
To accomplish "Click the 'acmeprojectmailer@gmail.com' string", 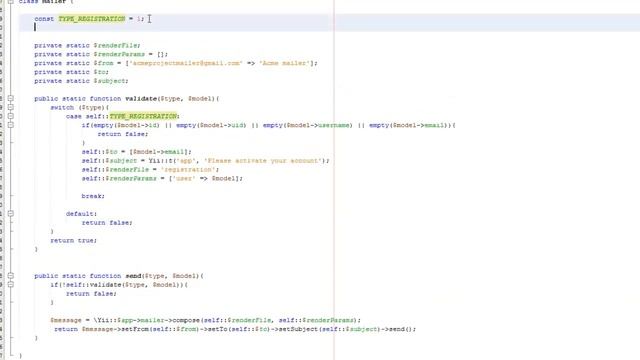I will 186,63.
